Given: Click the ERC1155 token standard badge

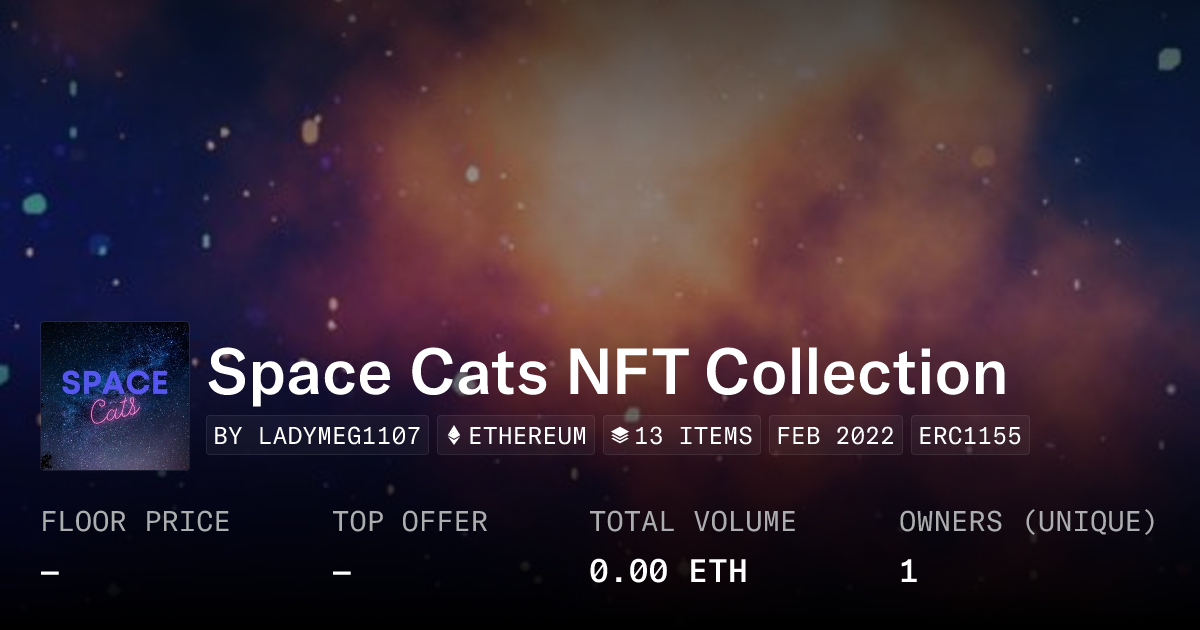Looking at the screenshot, I should pyautogui.click(x=970, y=436).
